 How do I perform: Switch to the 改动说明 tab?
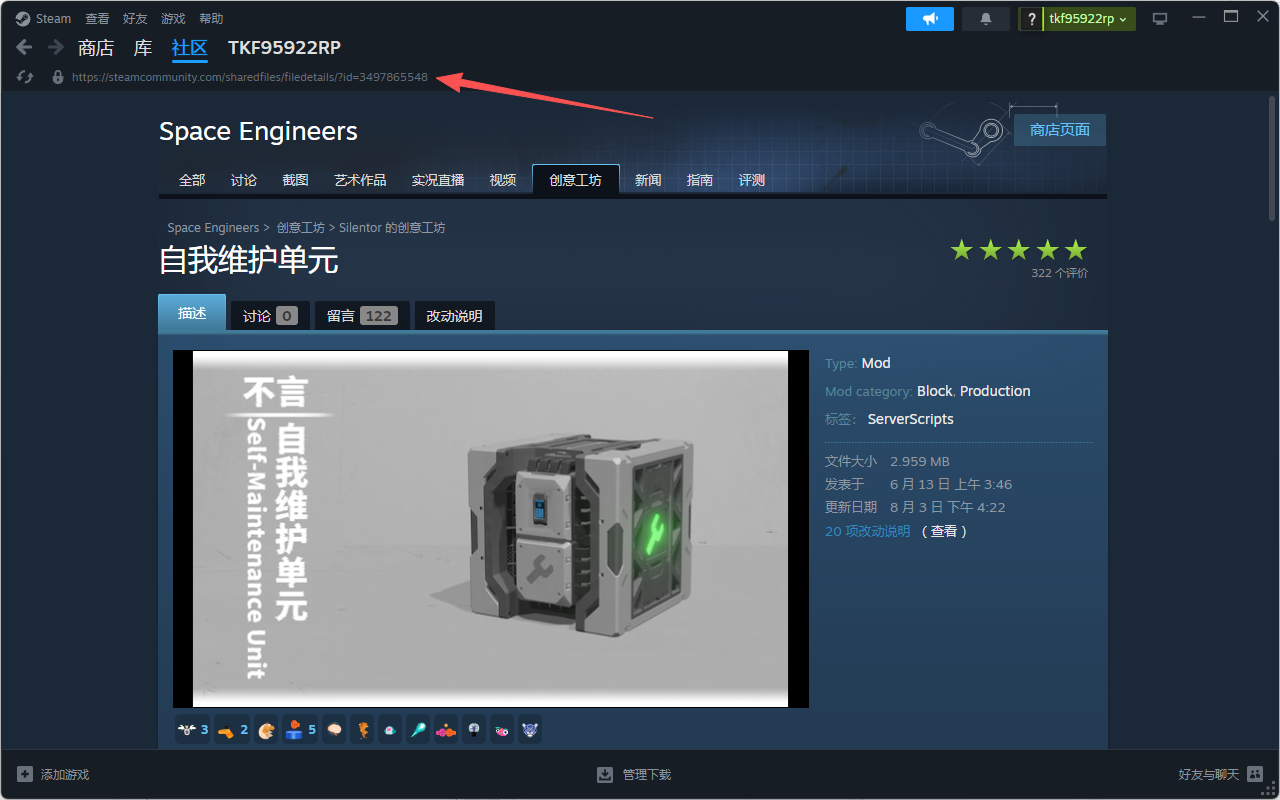point(454,316)
